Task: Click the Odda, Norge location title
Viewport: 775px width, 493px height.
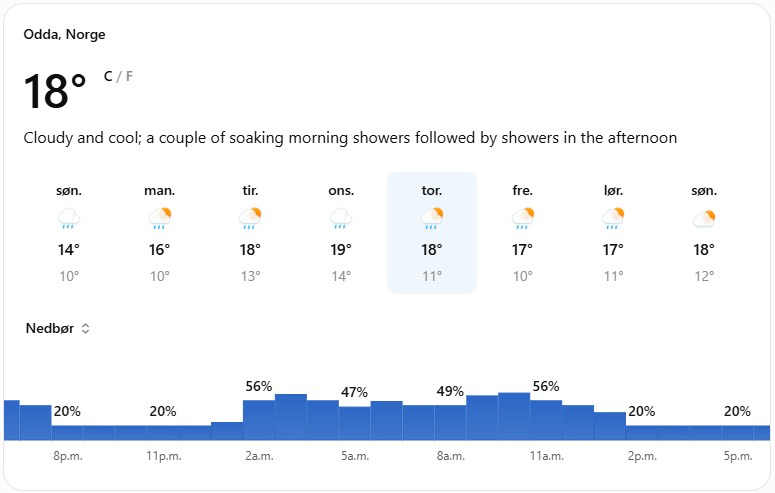Action: coord(64,35)
